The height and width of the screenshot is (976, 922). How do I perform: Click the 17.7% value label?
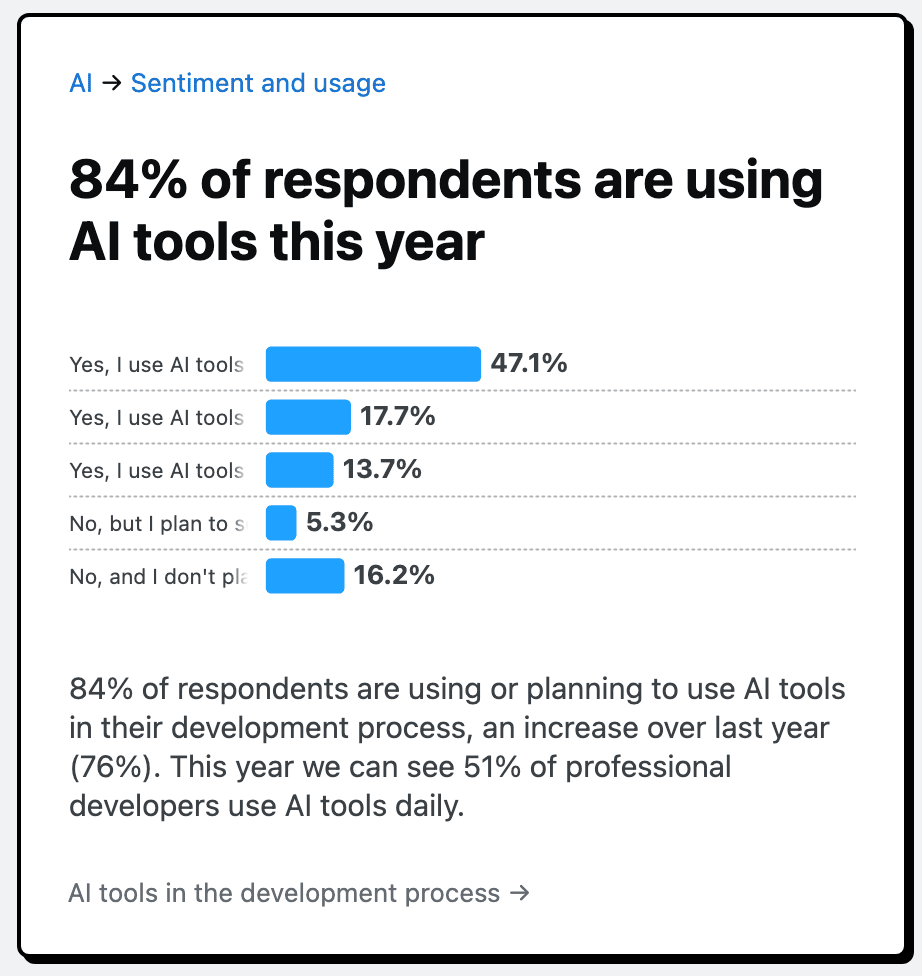coord(398,417)
